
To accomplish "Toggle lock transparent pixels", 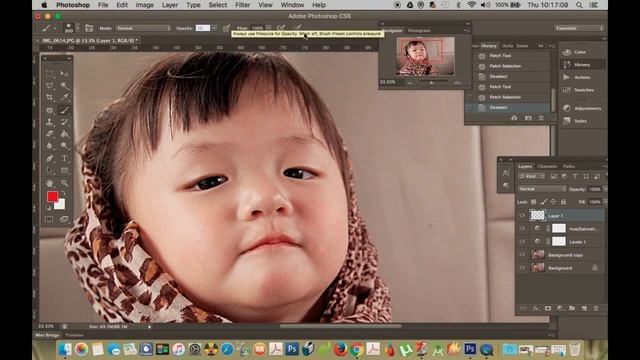I will pos(533,202).
